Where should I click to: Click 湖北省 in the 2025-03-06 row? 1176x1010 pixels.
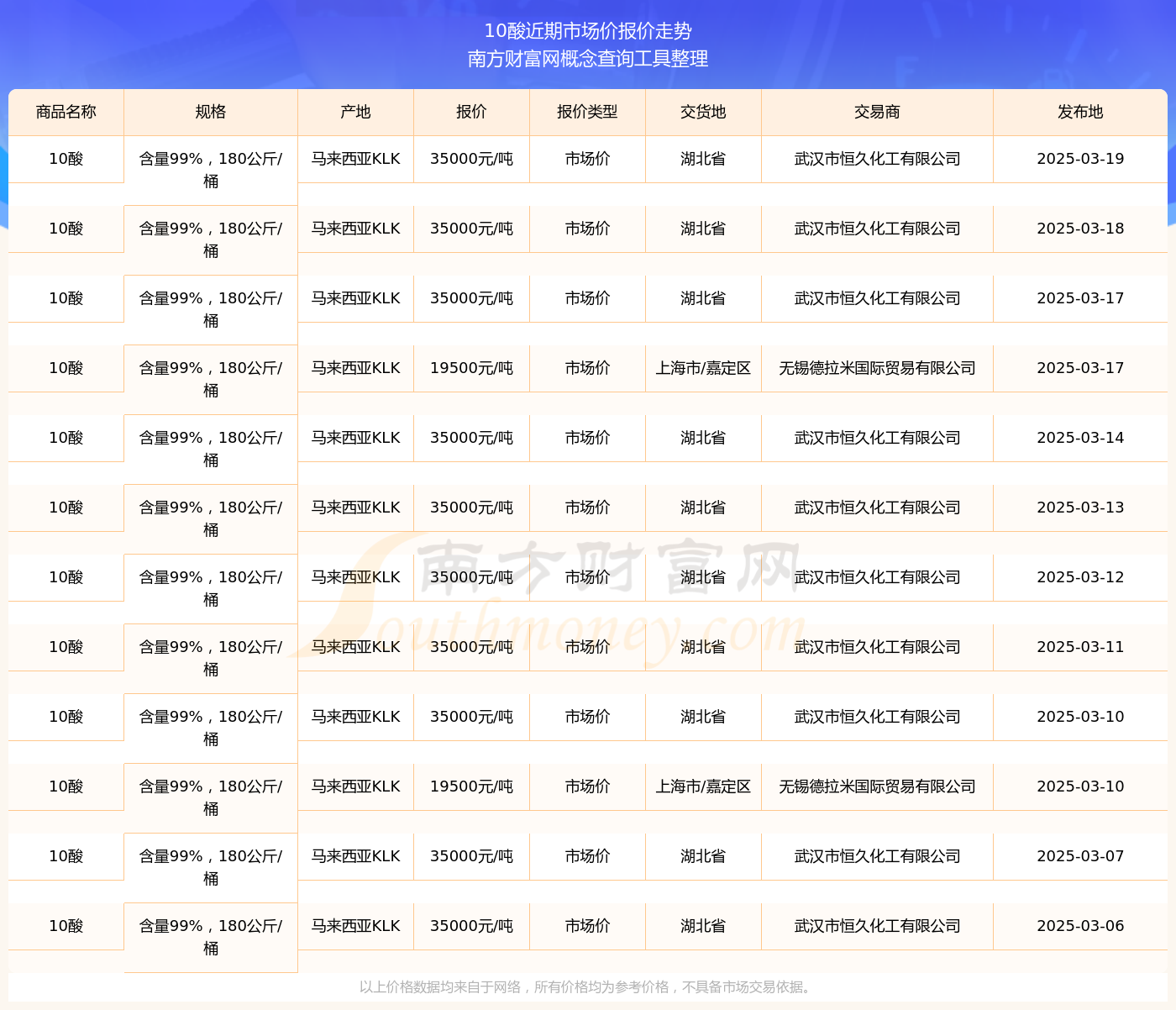coord(703,926)
